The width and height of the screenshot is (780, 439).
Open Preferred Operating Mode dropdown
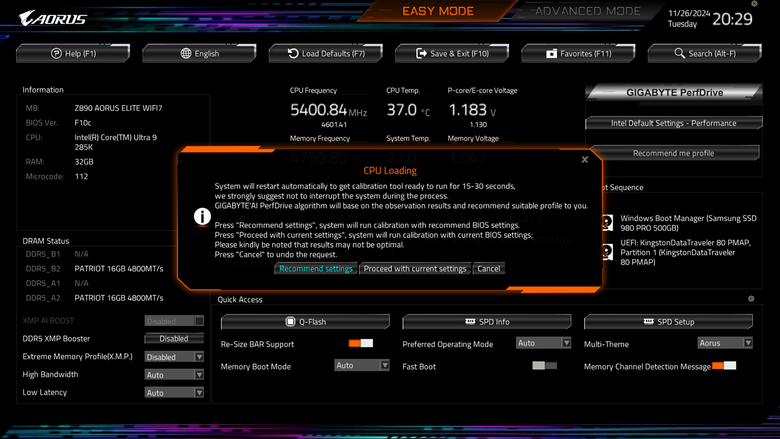543,343
